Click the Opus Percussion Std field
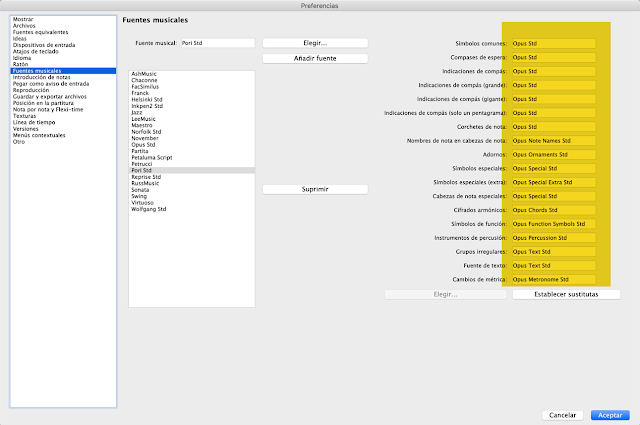This screenshot has height=425, width=640. [554, 238]
